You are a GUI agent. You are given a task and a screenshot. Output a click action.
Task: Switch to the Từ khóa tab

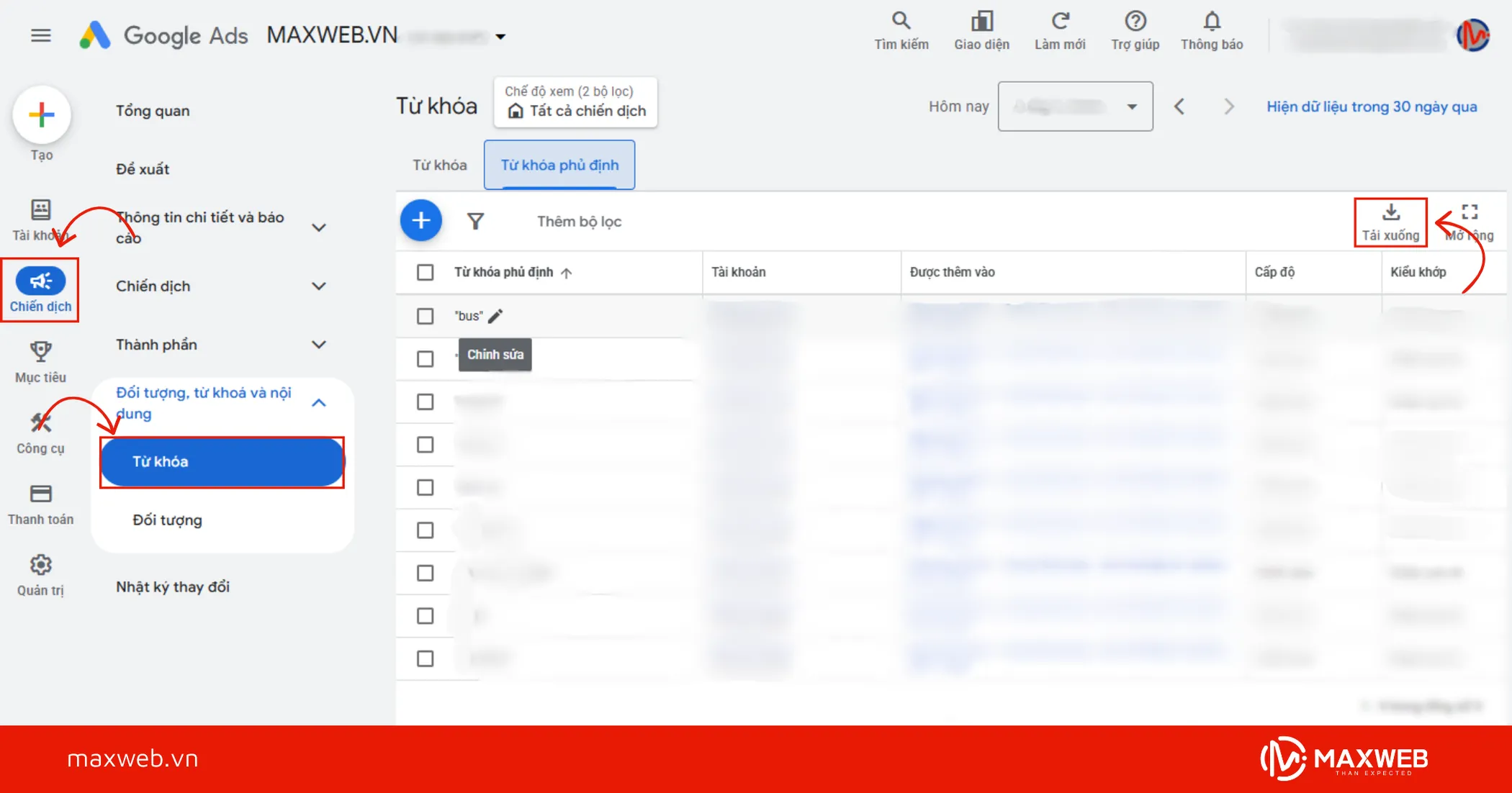tap(439, 166)
